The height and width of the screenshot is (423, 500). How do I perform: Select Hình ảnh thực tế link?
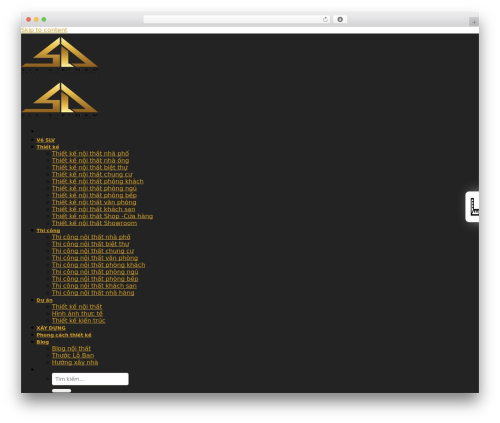coord(77,314)
